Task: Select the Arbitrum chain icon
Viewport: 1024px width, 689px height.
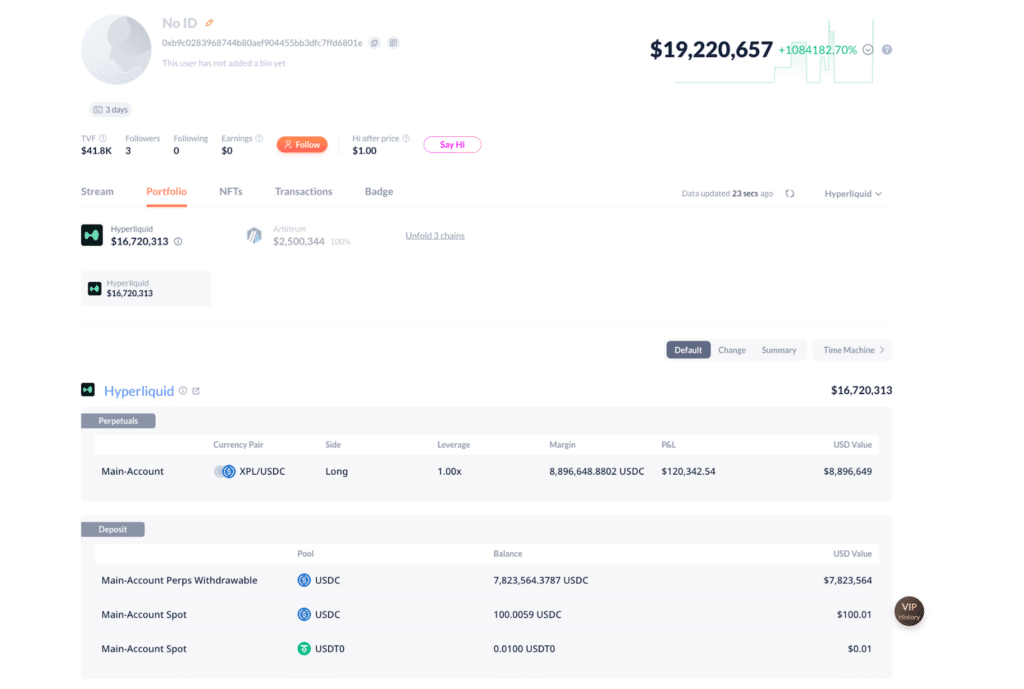Action: click(254, 235)
